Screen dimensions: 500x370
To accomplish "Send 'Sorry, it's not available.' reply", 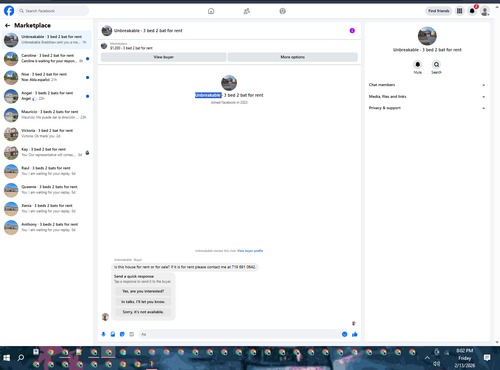I will (x=143, y=312).
